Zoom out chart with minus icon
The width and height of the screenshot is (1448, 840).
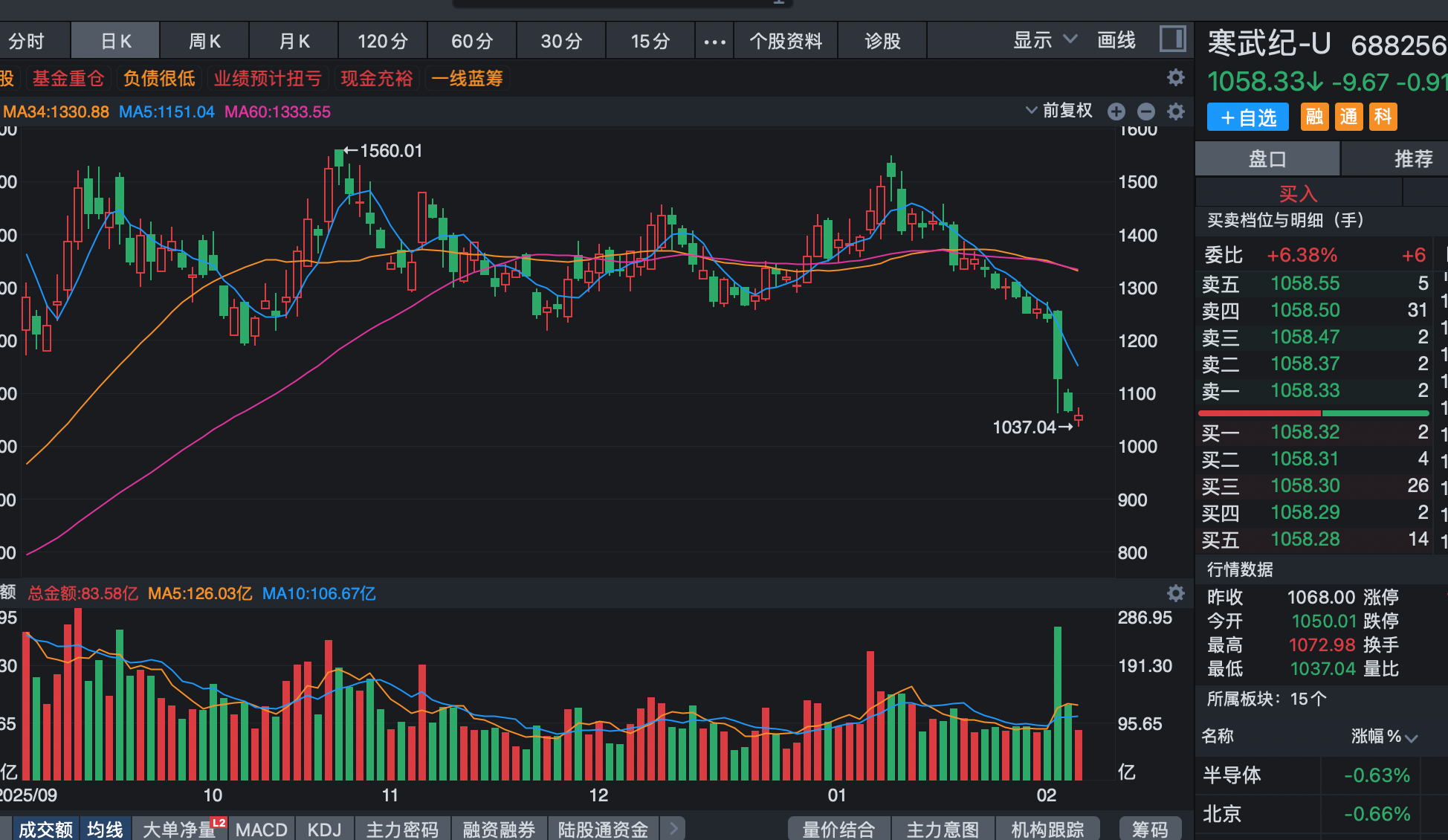[x=1145, y=112]
